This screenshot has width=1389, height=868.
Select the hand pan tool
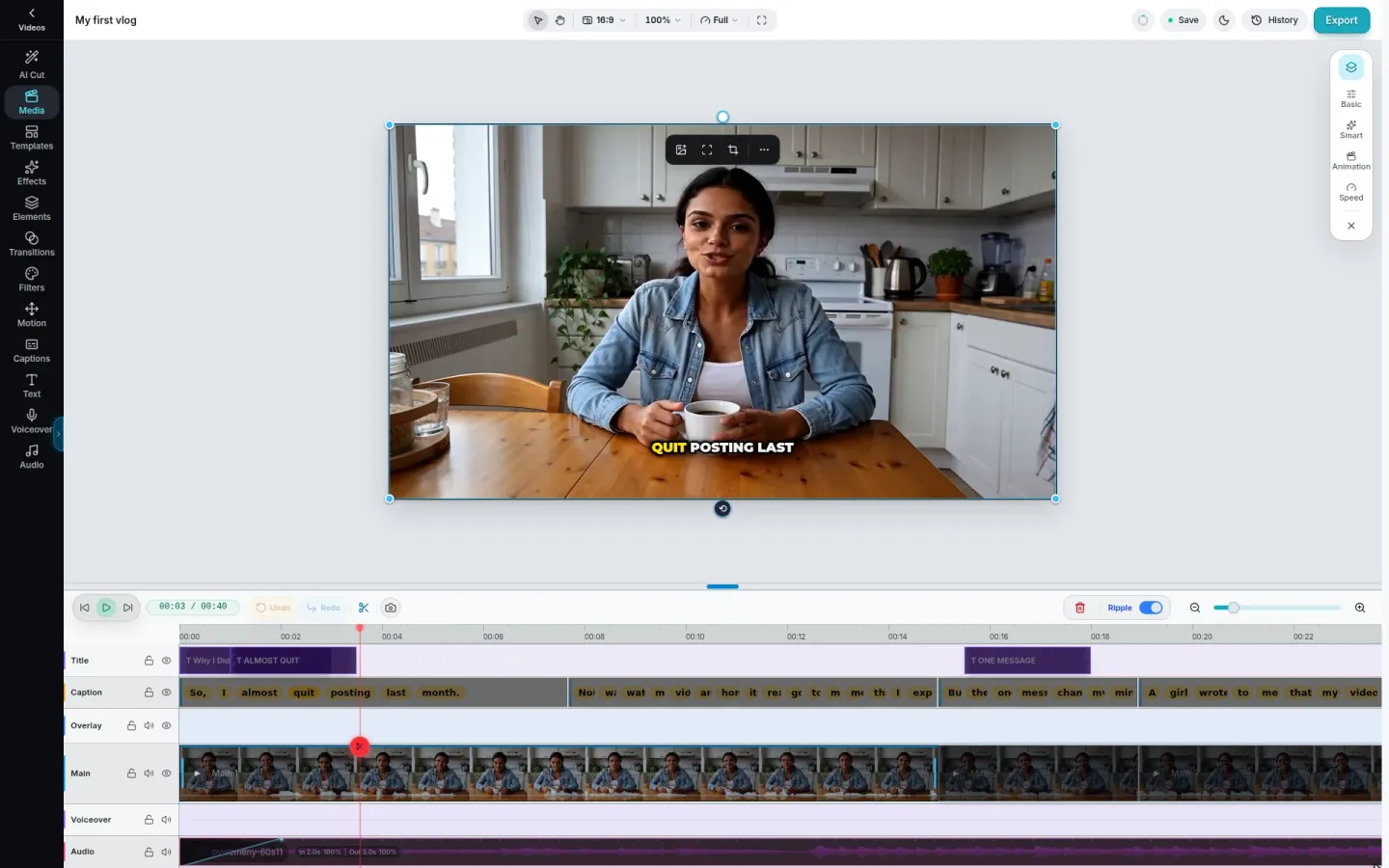coord(560,20)
